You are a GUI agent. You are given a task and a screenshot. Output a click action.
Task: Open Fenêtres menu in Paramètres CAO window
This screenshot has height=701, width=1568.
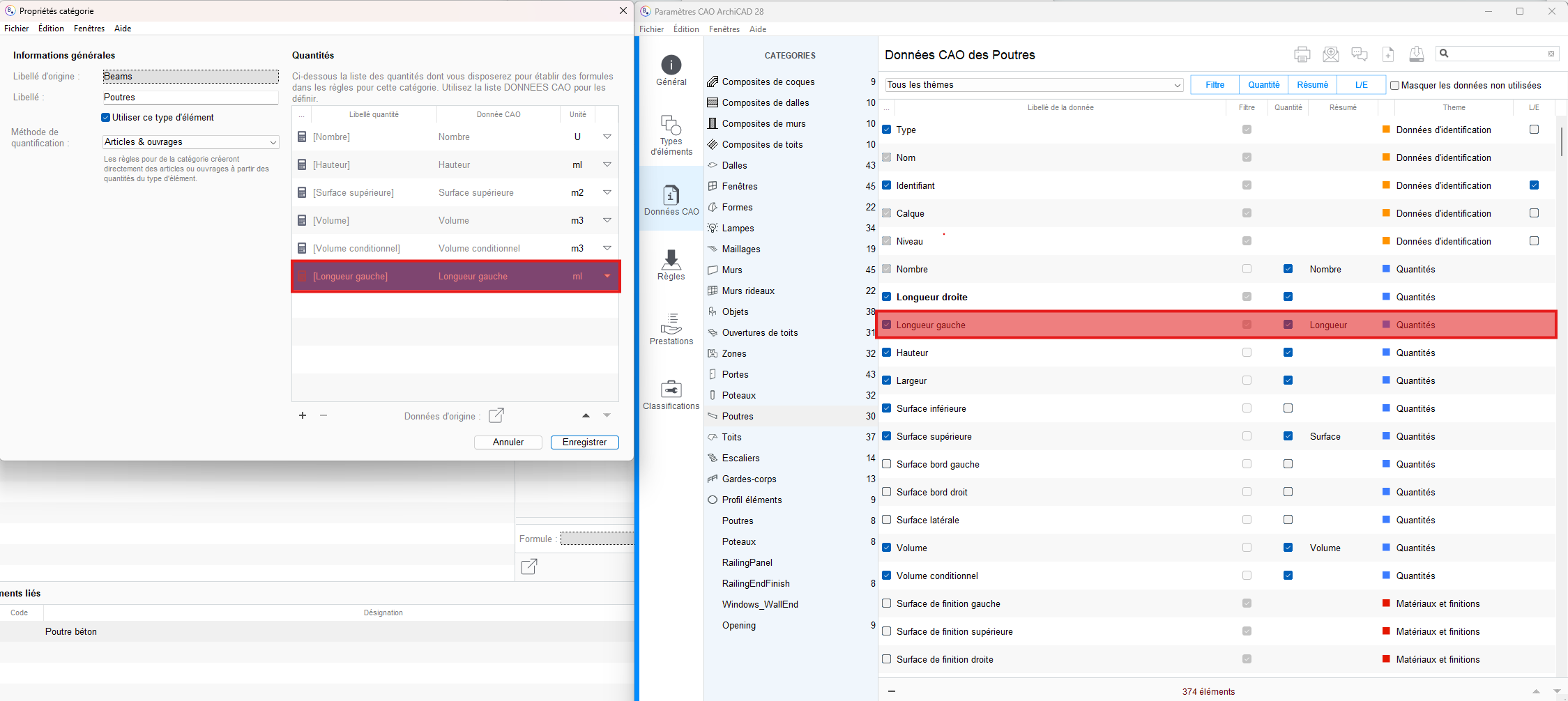pos(724,29)
